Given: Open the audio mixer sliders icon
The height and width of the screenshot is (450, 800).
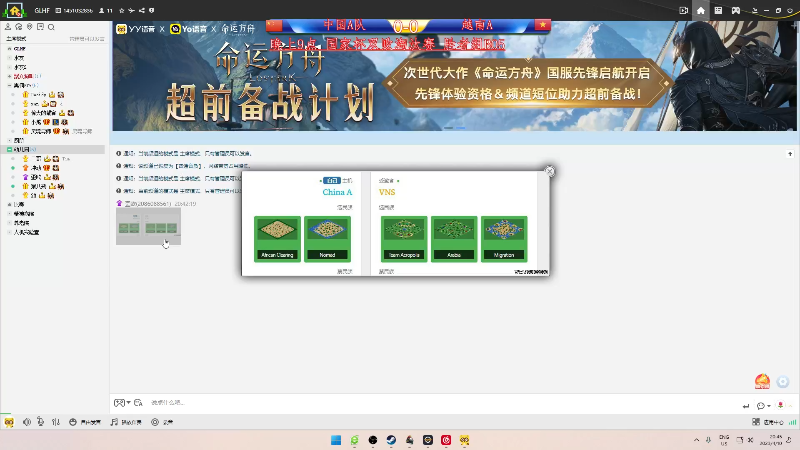Looking at the screenshot, I should pyautogui.click(x=56, y=422).
